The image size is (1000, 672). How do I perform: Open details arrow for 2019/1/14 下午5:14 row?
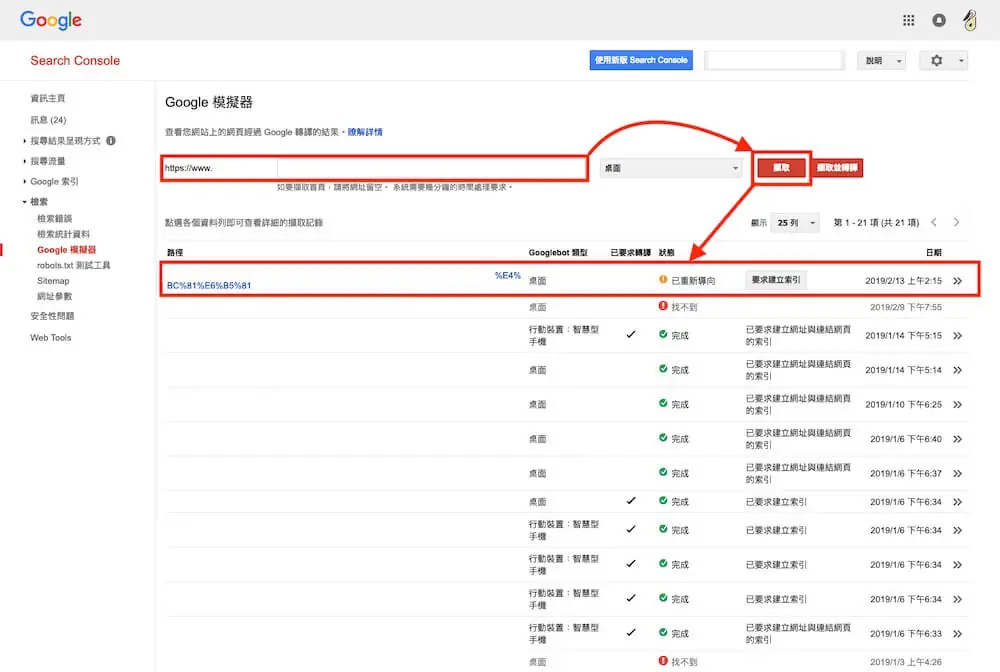957,370
